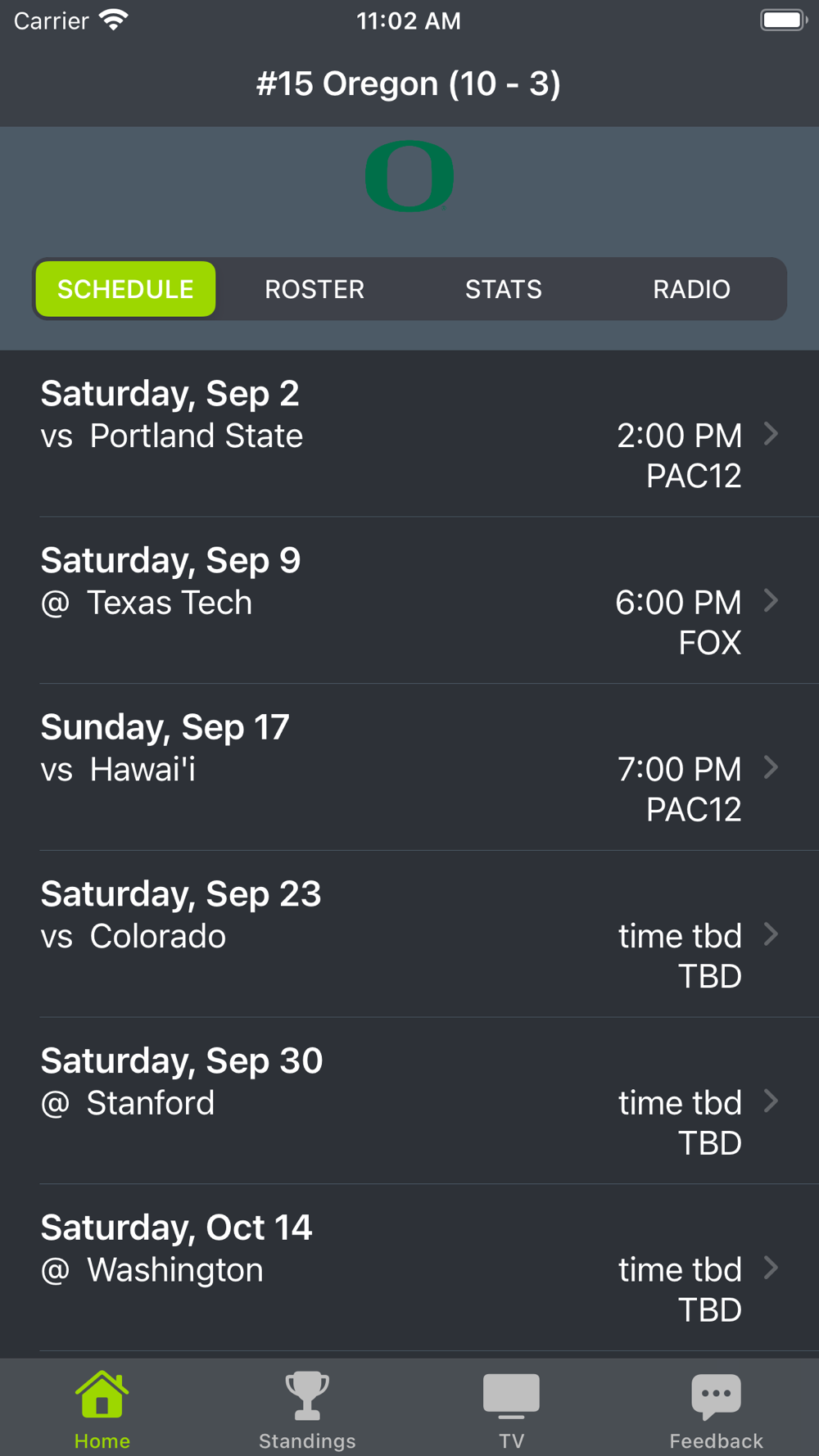Click the battery status icon
This screenshot has width=819, height=1456.
tap(783, 20)
